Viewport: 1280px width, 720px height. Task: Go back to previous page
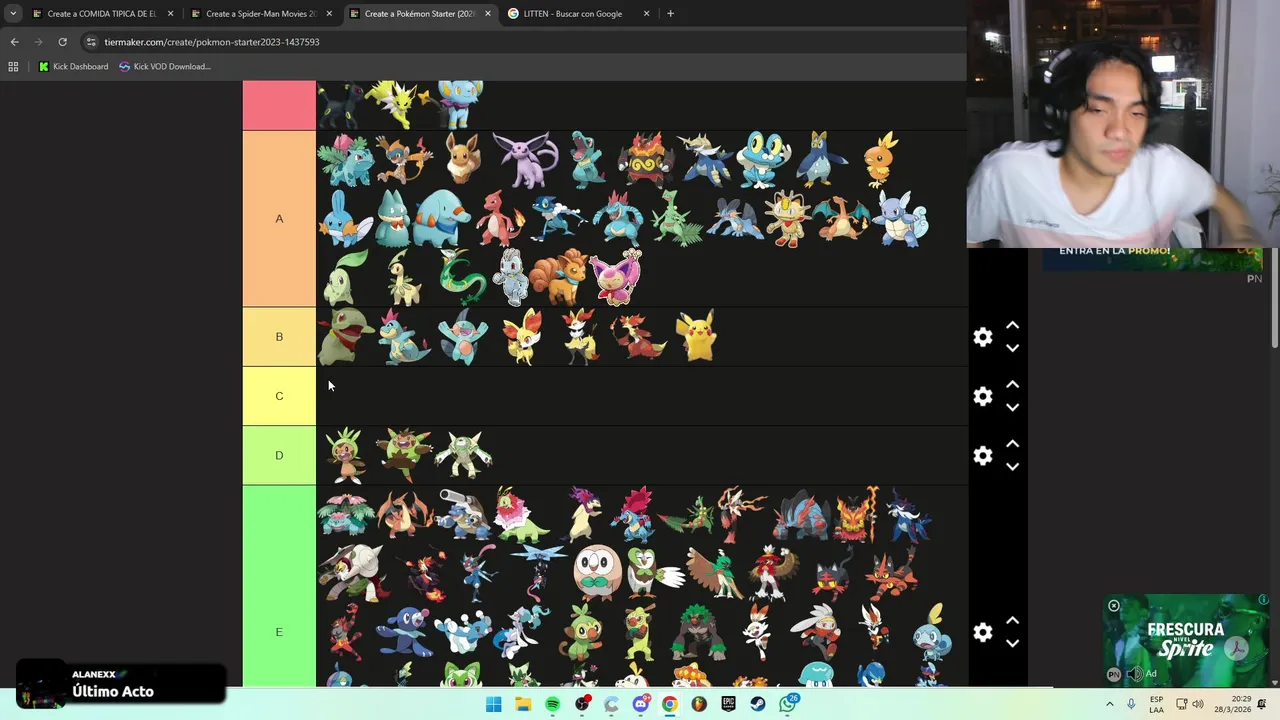(14, 42)
